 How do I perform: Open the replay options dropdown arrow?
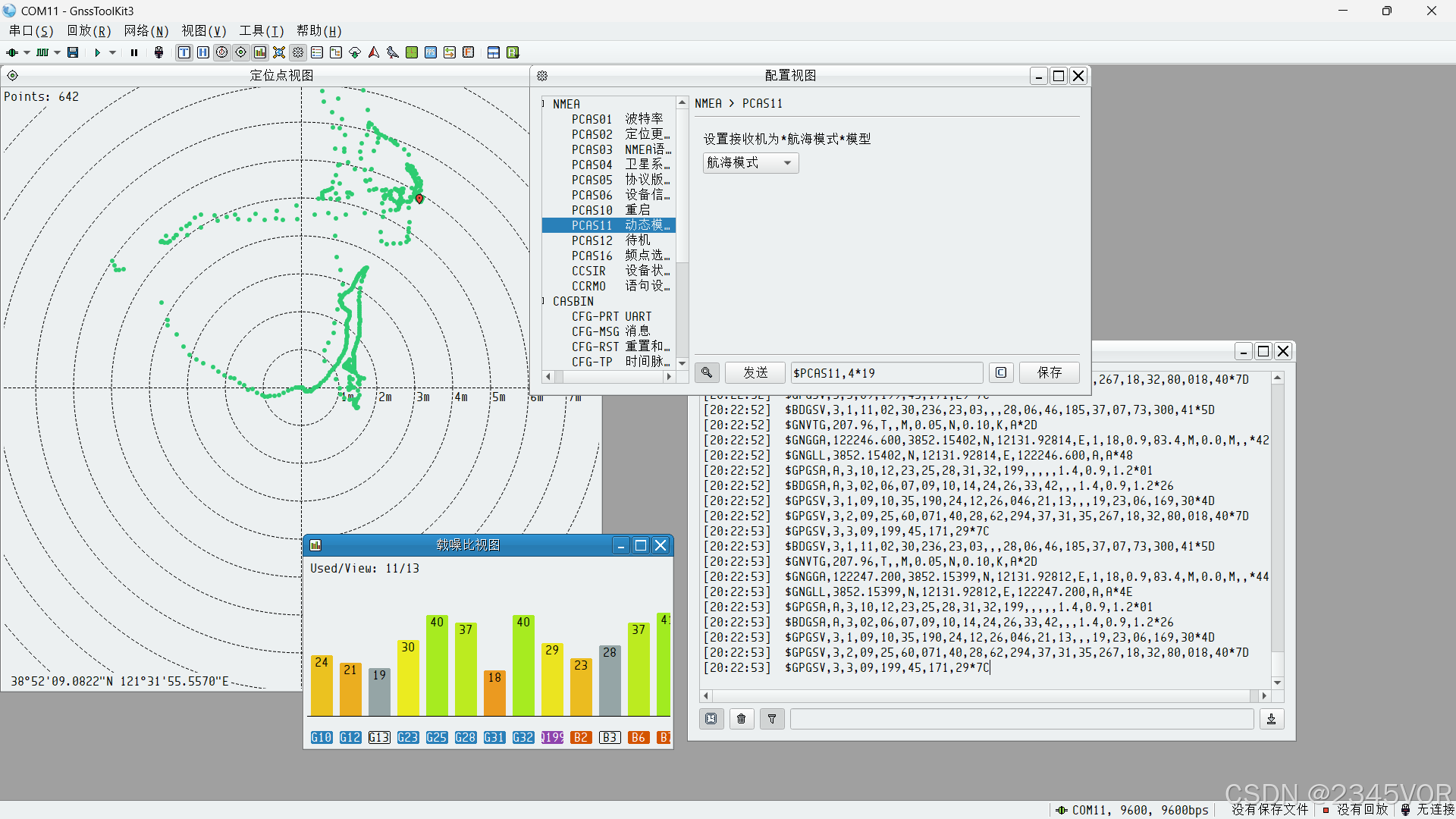pos(112,52)
